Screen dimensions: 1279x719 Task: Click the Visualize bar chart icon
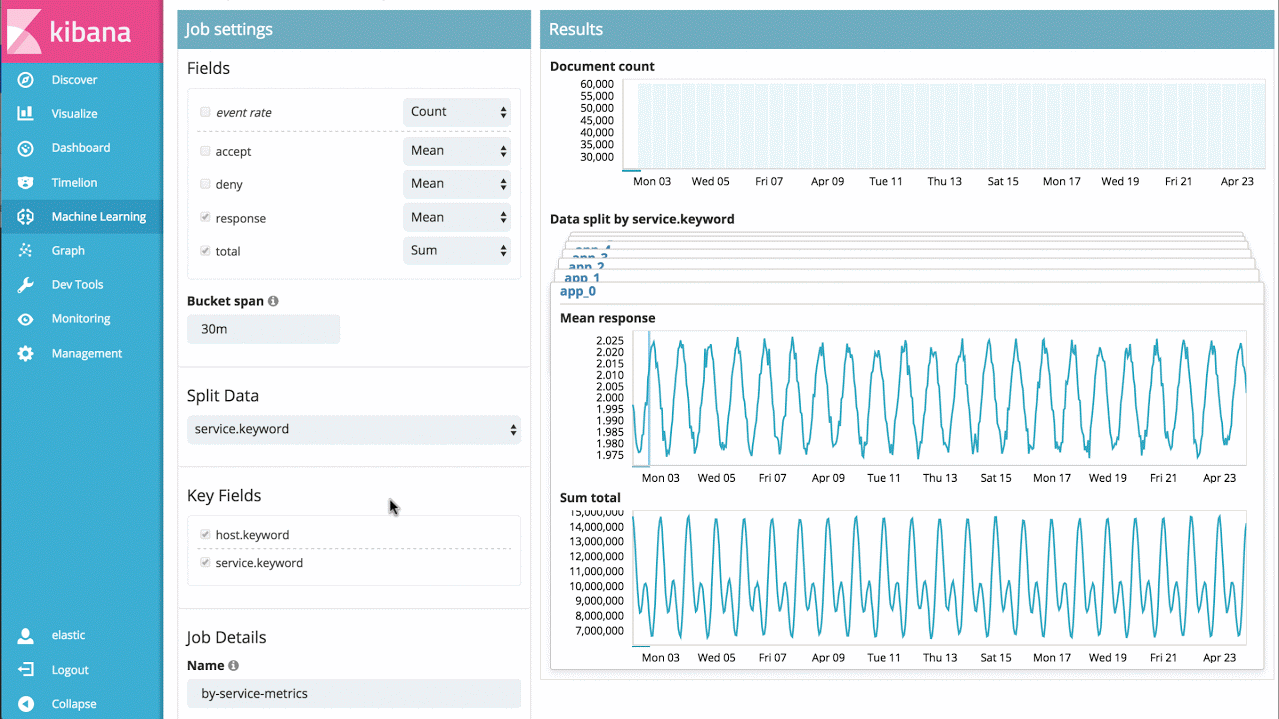(x=26, y=114)
